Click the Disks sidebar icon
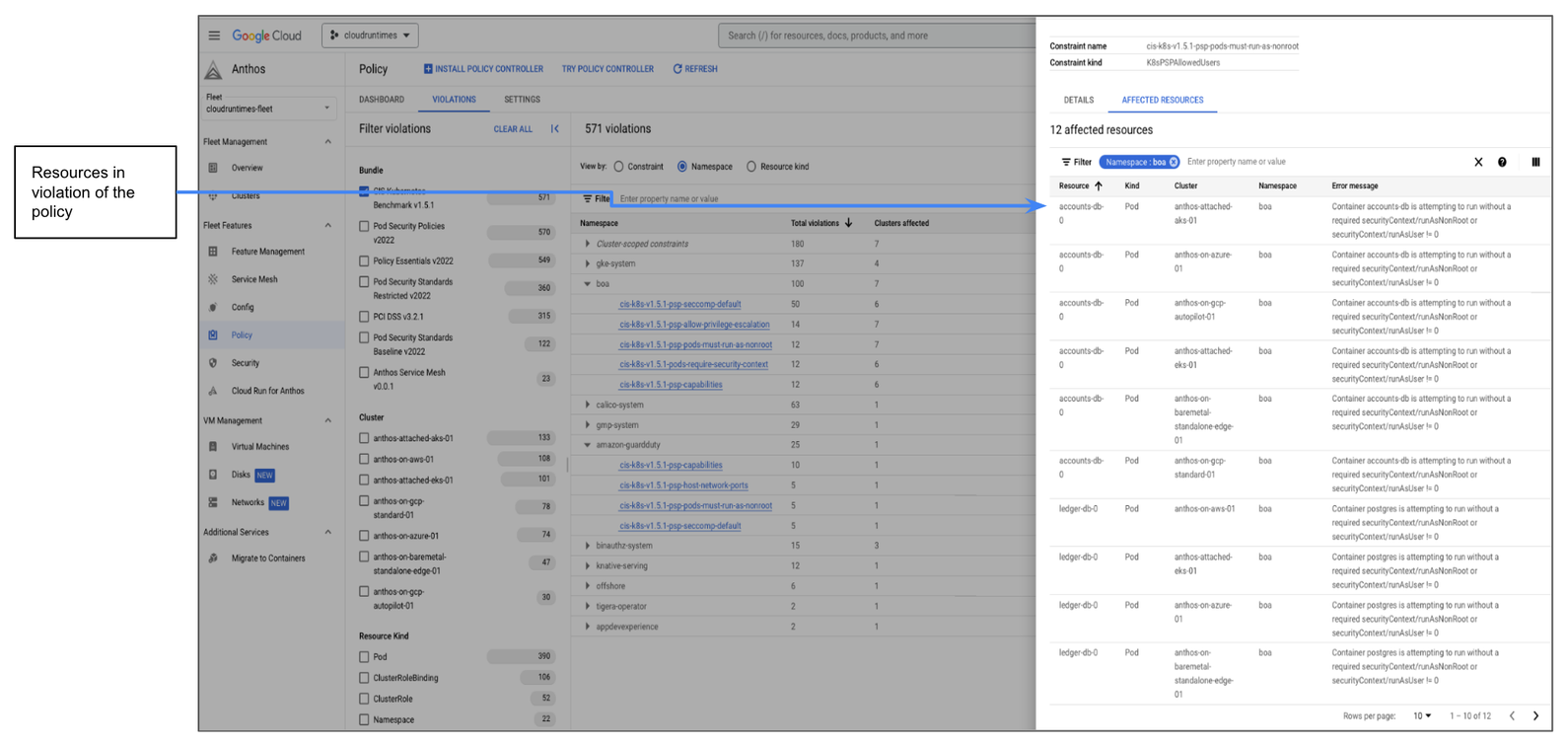 (x=213, y=475)
